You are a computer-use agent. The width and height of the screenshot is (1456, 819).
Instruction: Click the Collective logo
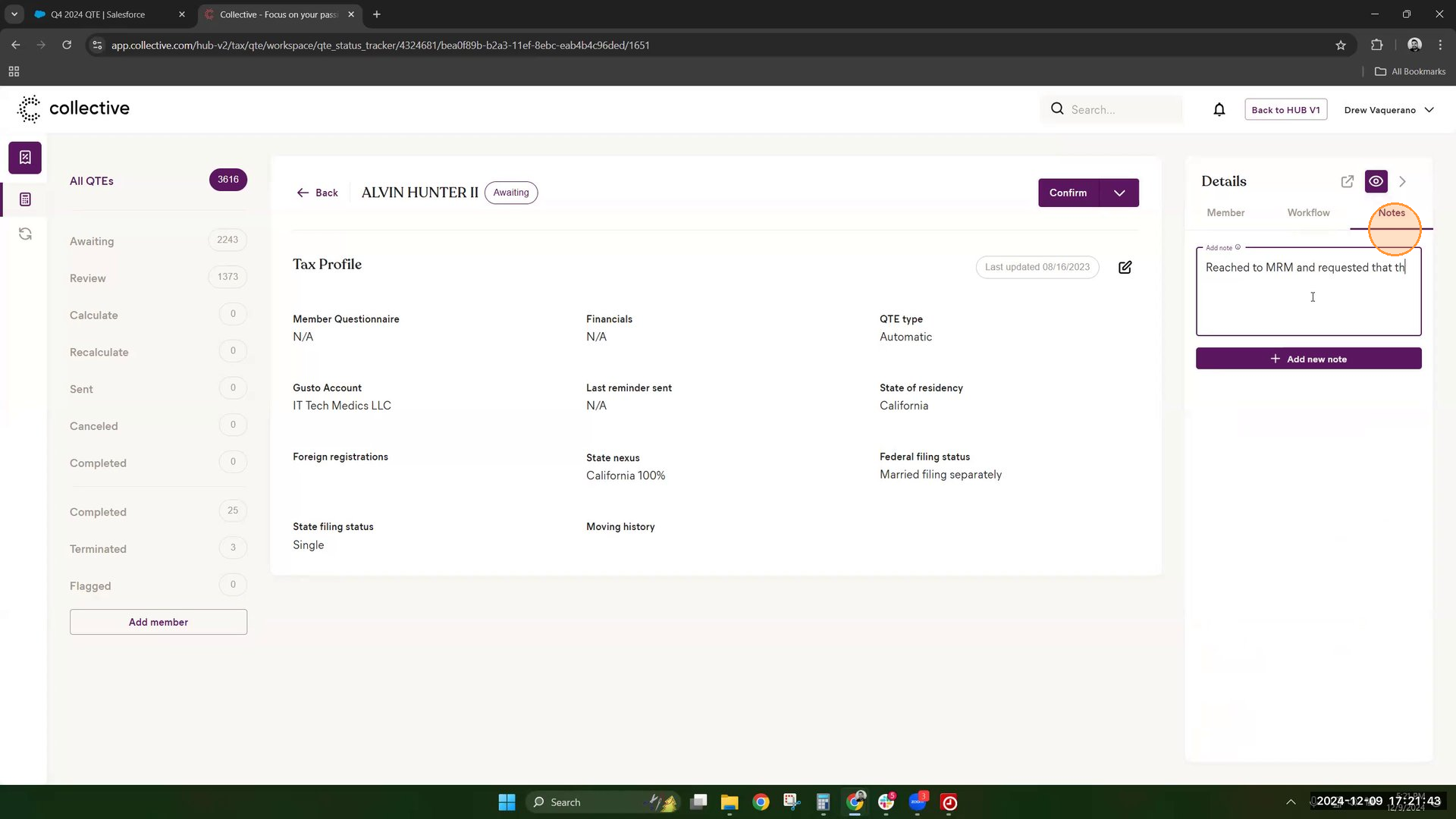(x=74, y=108)
